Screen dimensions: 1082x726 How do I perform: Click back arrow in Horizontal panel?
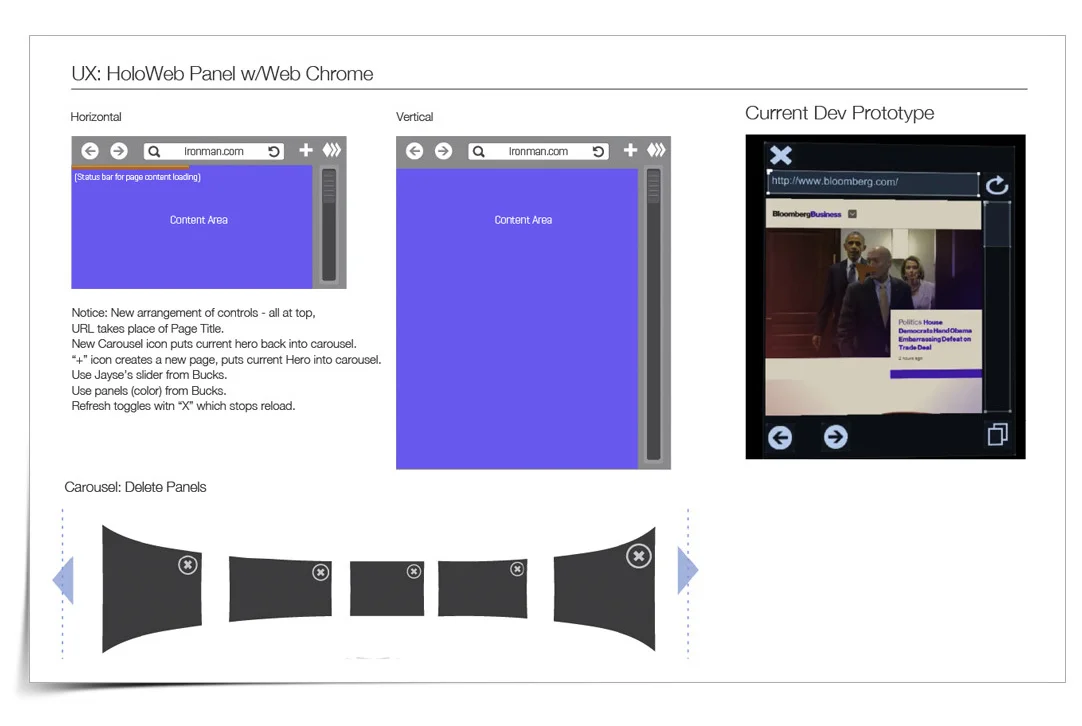pyautogui.click(x=90, y=150)
